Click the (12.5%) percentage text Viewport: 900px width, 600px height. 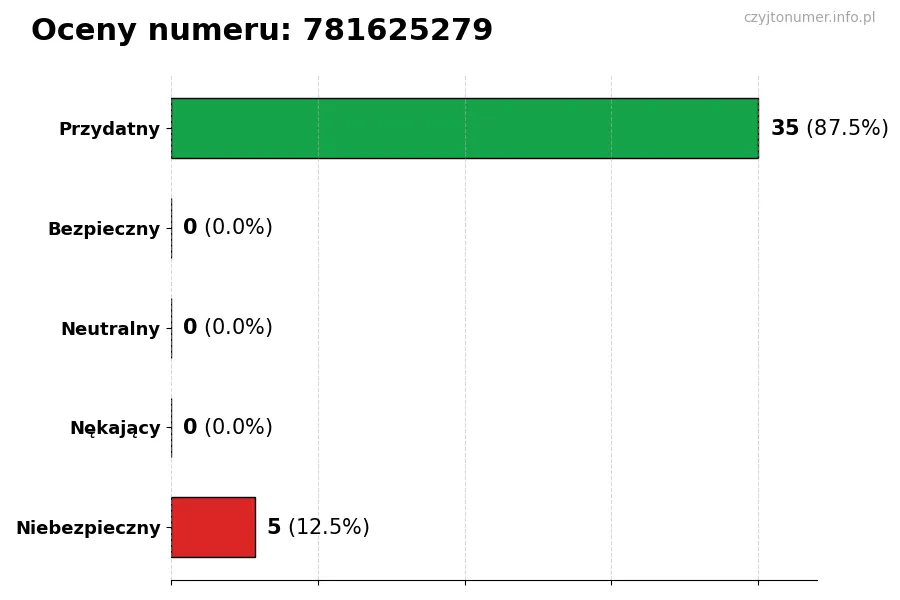click(329, 527)
